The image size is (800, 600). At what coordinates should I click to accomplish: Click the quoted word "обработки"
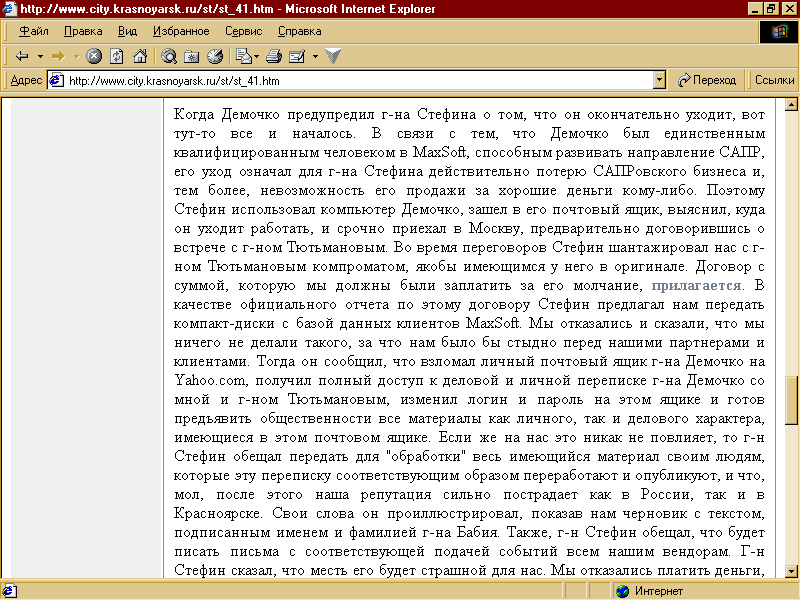pyautogui.click(x=424, y=456)
